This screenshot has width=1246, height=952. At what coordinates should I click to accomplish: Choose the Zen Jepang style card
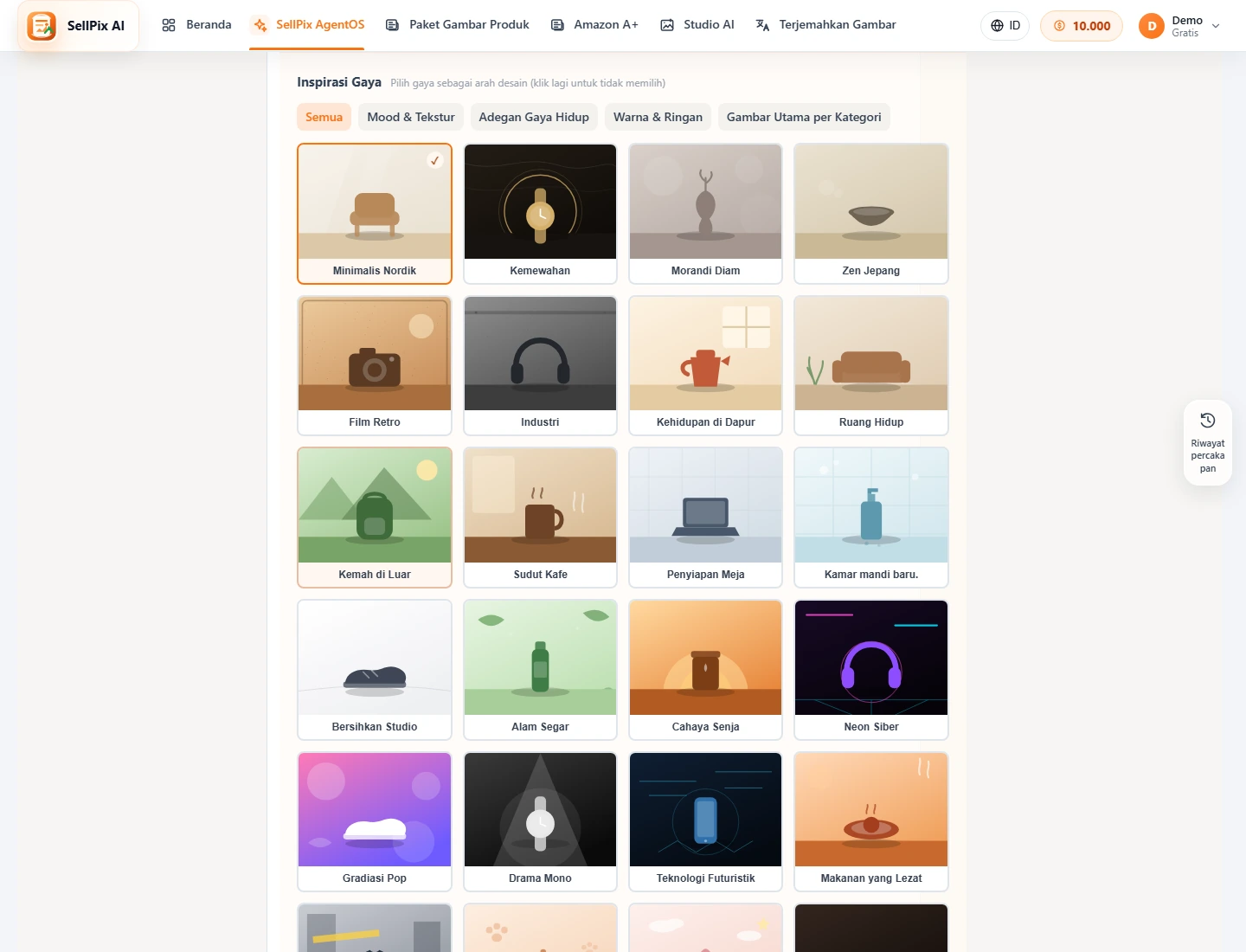871,214
